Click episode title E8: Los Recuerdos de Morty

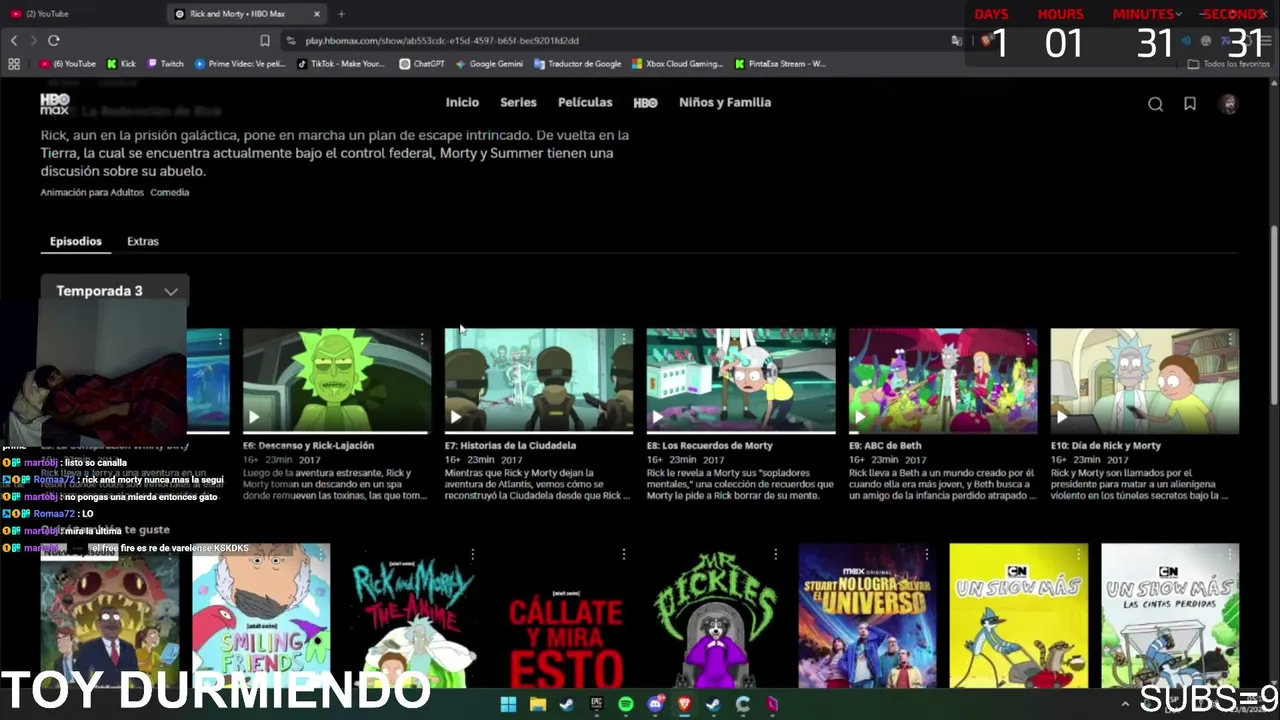click(710, 446)
